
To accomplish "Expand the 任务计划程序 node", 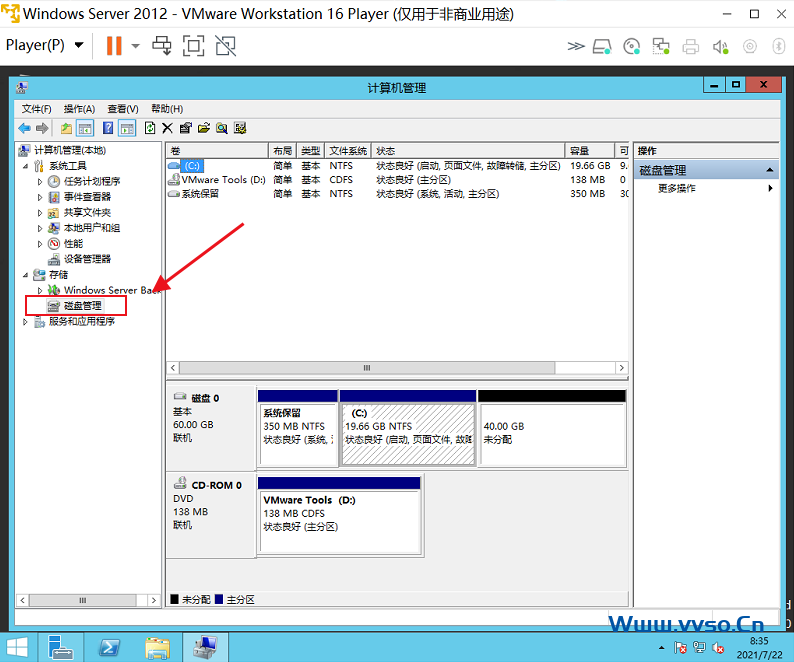I will [40, 181].
